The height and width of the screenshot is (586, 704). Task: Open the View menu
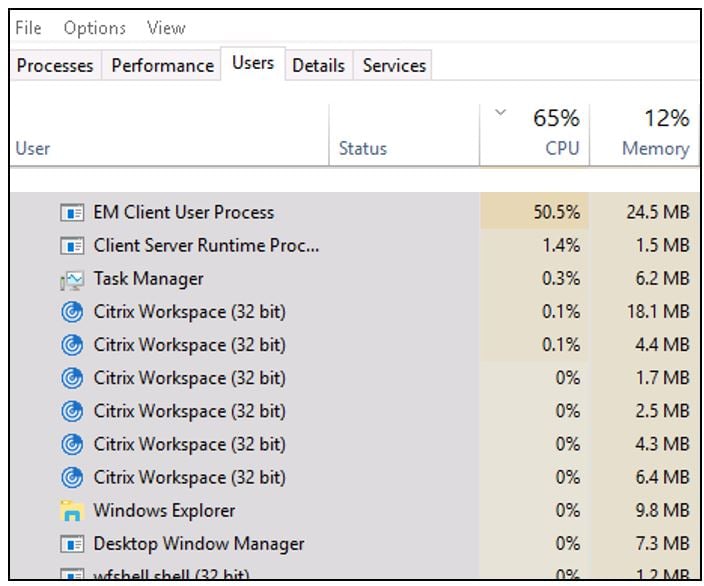166,28
